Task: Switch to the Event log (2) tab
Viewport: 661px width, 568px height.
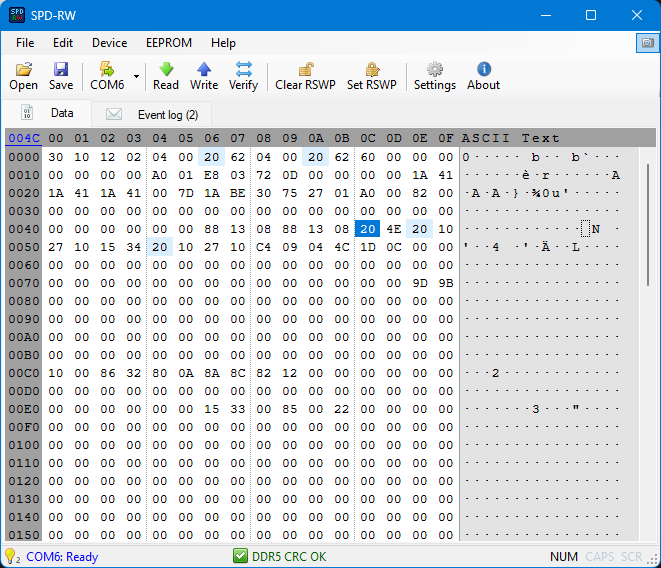Action: coord(152,115)
